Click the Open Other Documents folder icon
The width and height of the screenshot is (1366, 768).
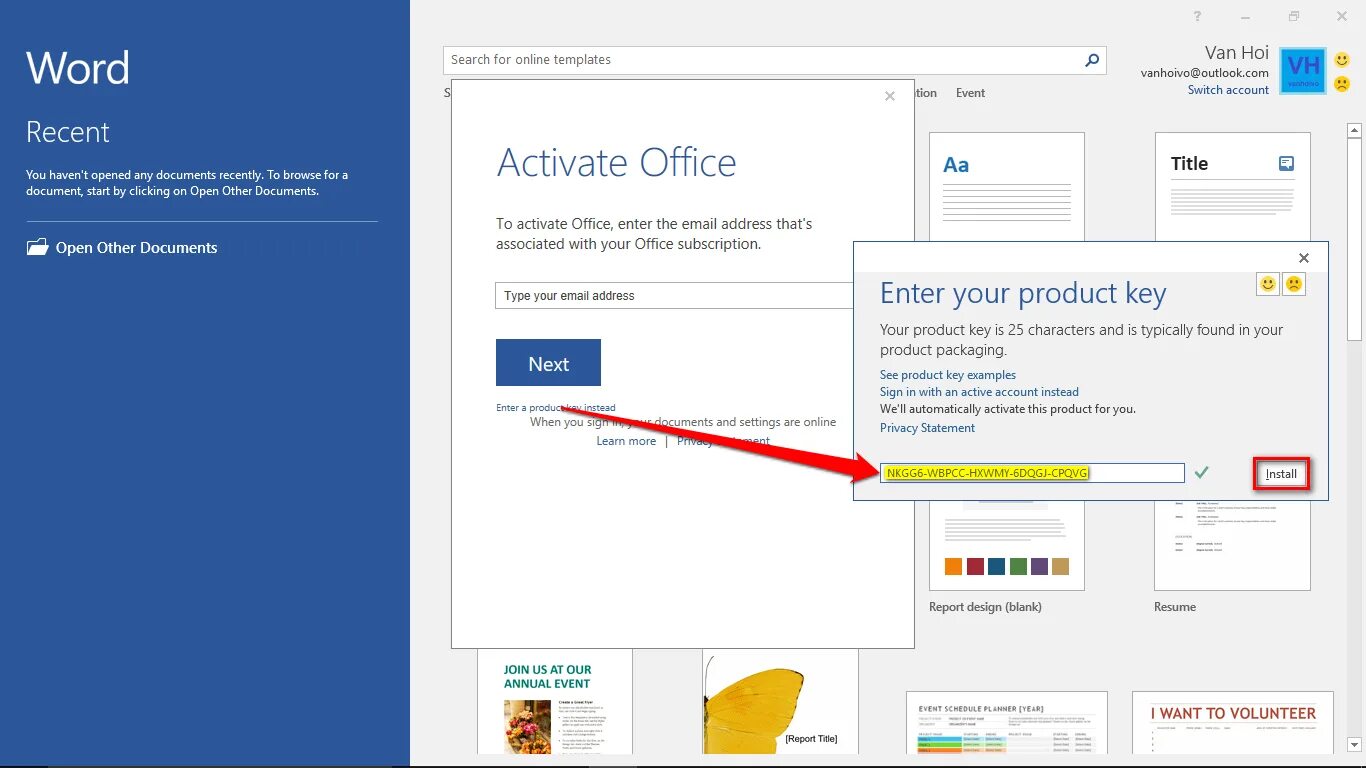pyautogui.click(x=37, y=247)
